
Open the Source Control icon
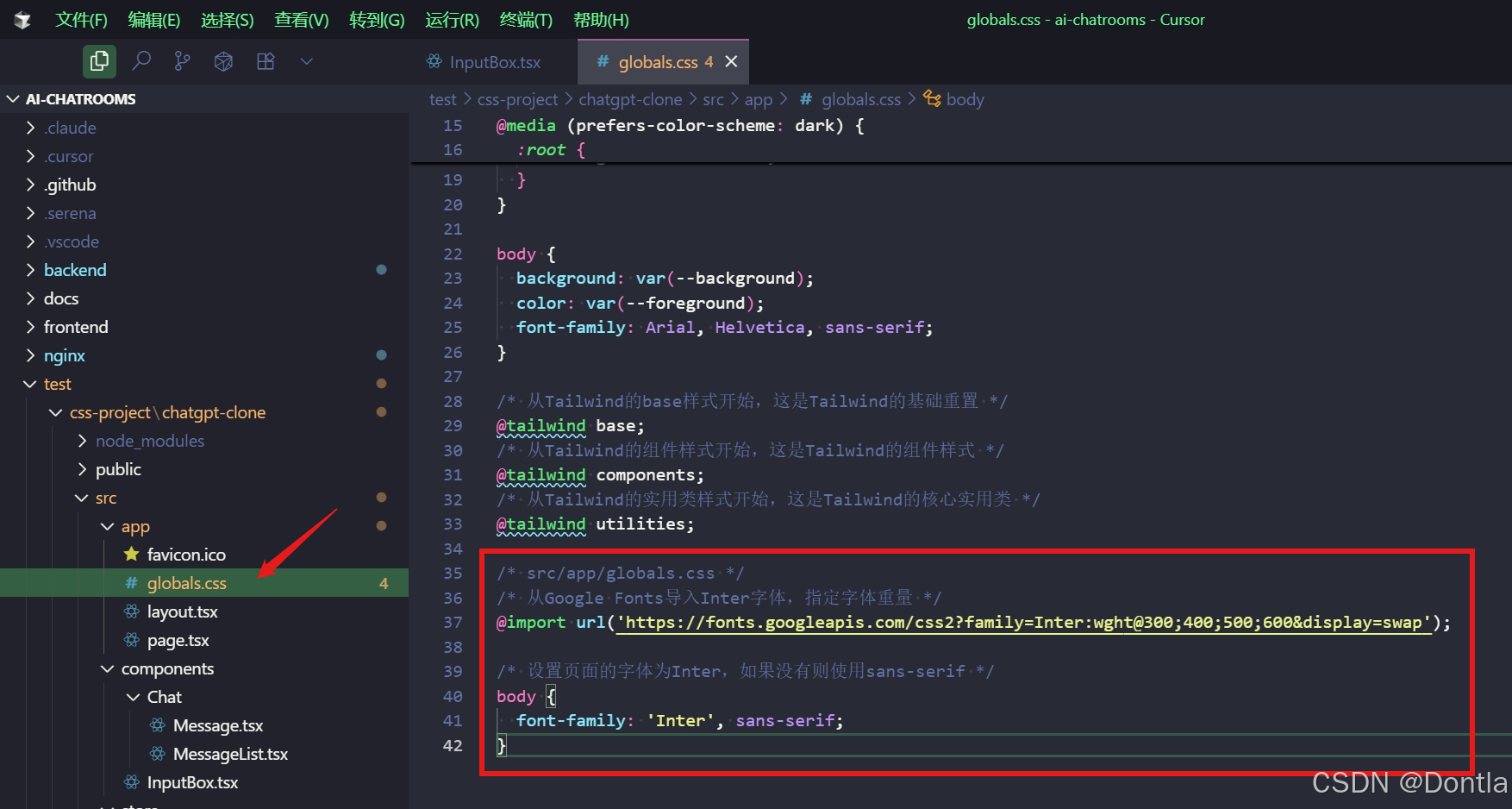tap(182, 61)
